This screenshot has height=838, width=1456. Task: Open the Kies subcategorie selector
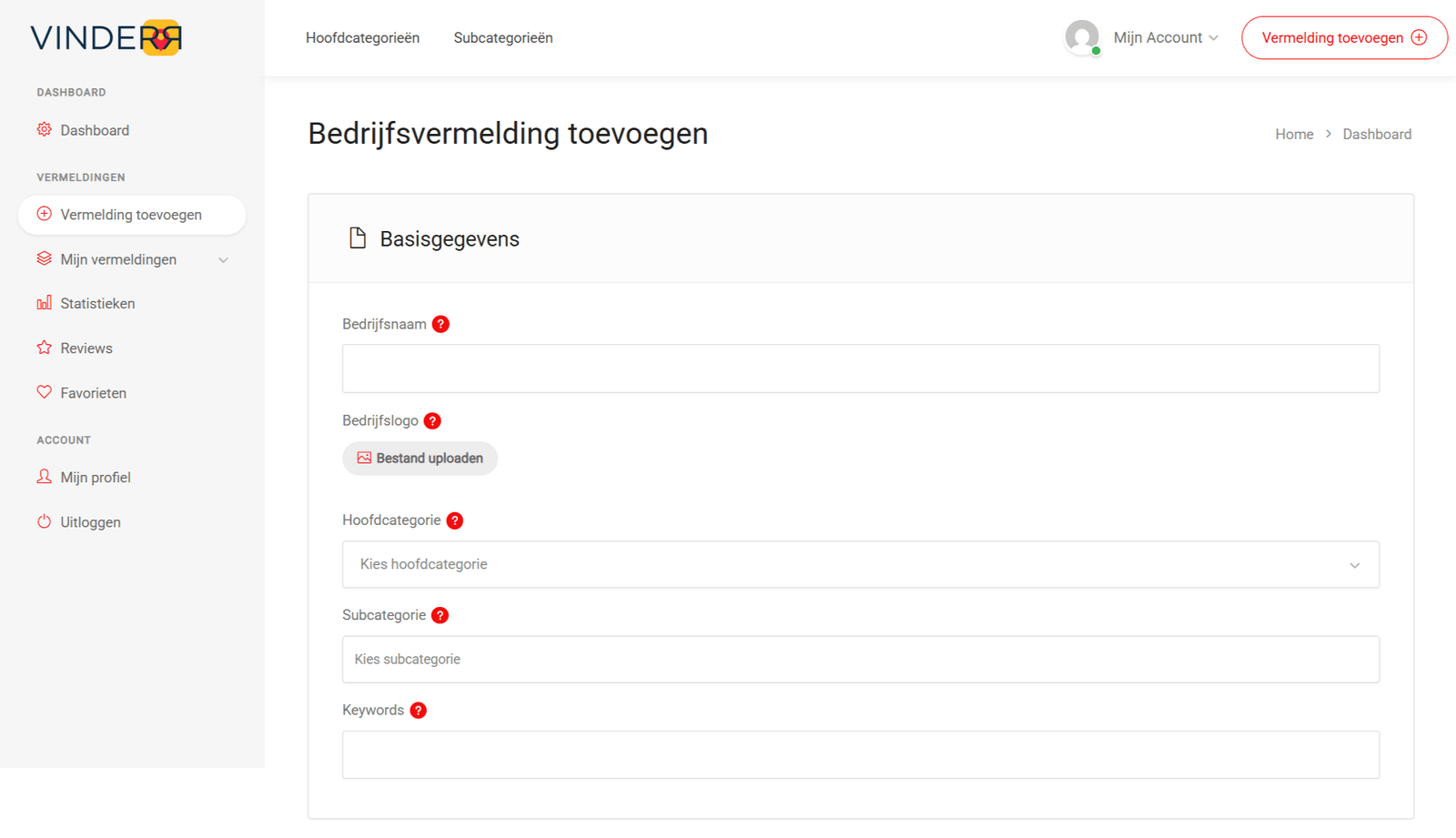pyautogui.click(x=861, y=660)
